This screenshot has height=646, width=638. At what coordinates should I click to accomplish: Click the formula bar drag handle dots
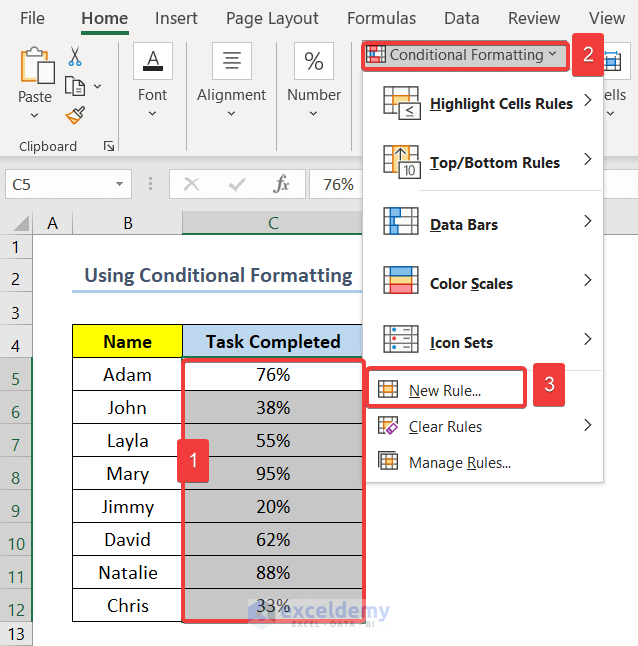click(x=150, y=184)
